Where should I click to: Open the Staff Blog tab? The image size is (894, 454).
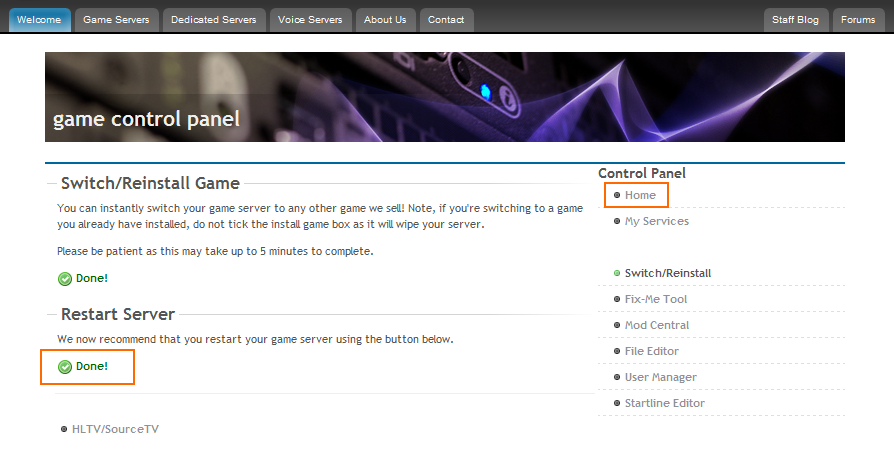coord(795,20)
